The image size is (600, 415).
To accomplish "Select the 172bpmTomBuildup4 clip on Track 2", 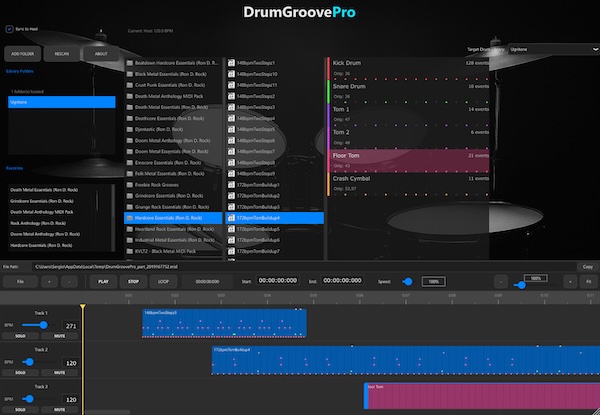I will (406, 360).
